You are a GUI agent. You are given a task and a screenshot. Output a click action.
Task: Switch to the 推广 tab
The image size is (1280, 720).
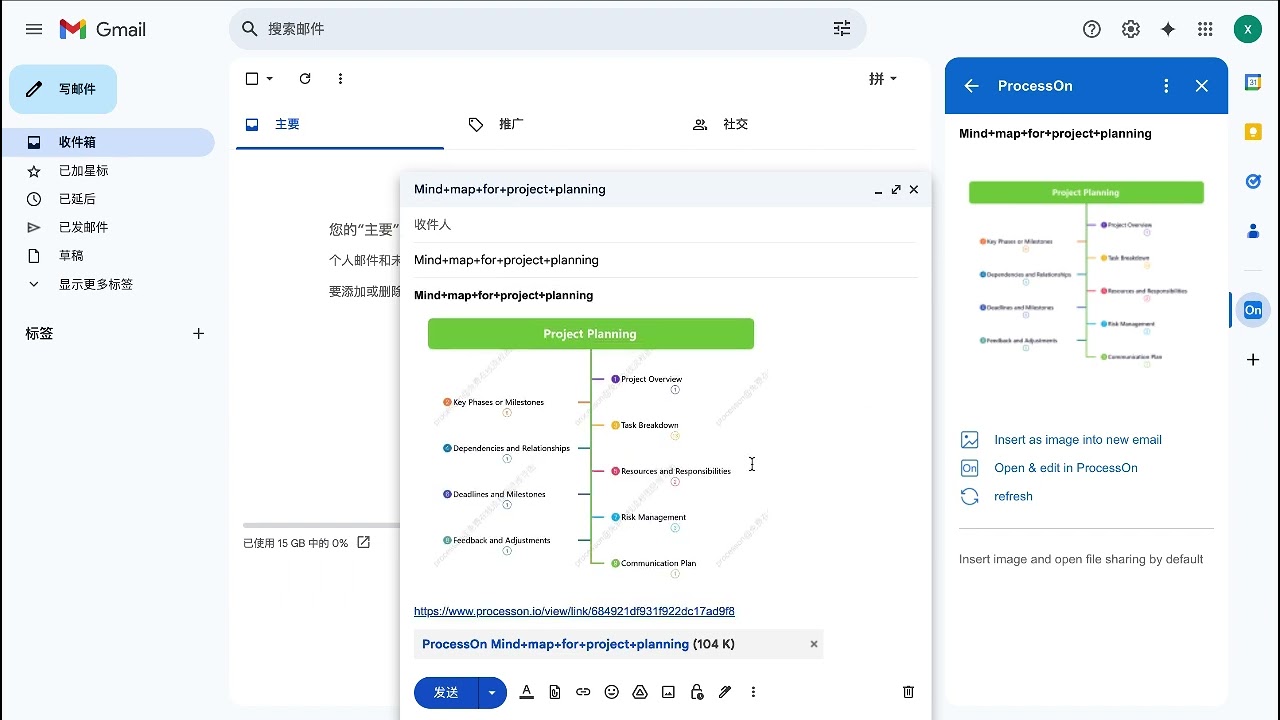(x=564, y=125)
